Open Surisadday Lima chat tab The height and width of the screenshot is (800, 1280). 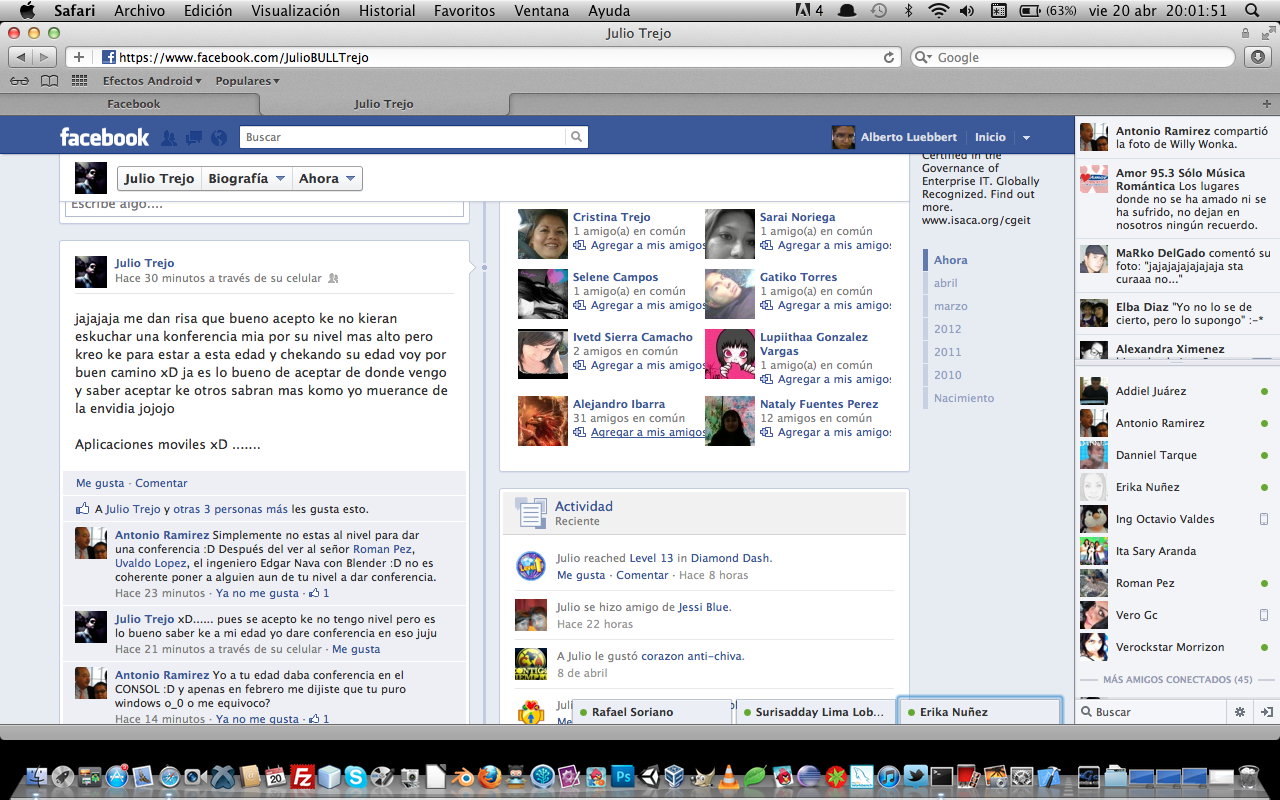(x=815, y=712)
